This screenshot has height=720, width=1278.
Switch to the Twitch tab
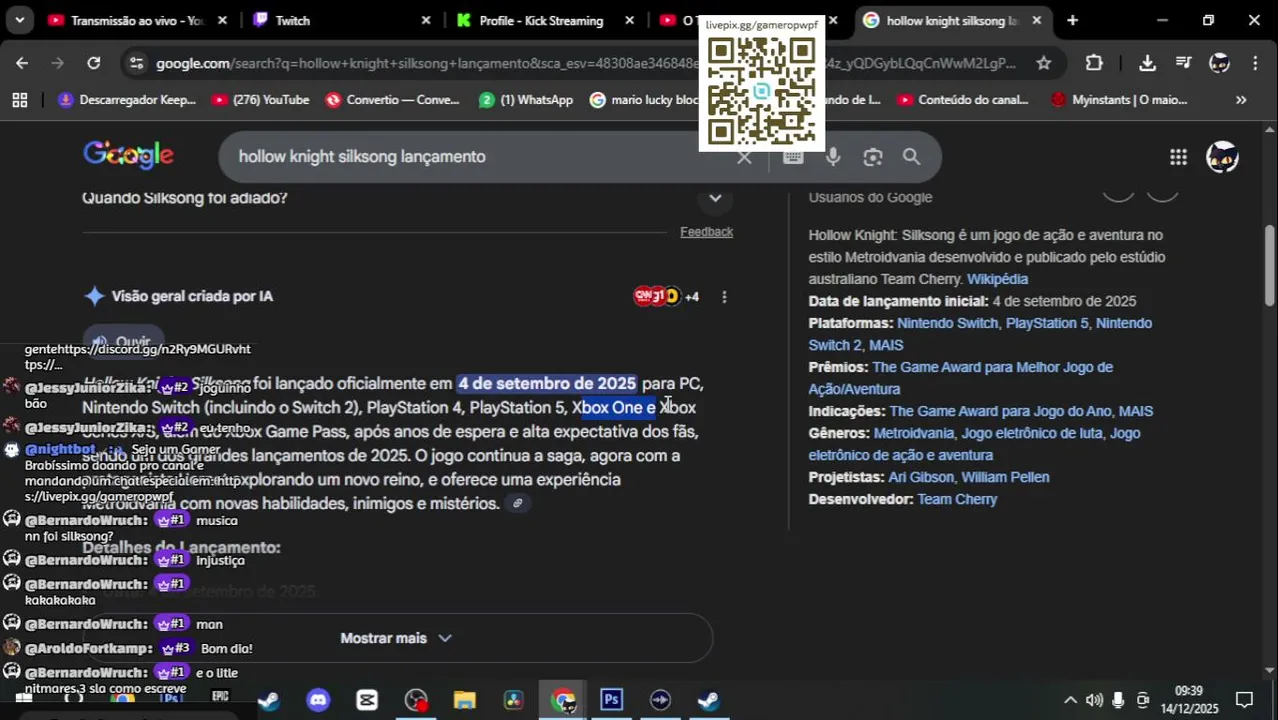[340, 20]
